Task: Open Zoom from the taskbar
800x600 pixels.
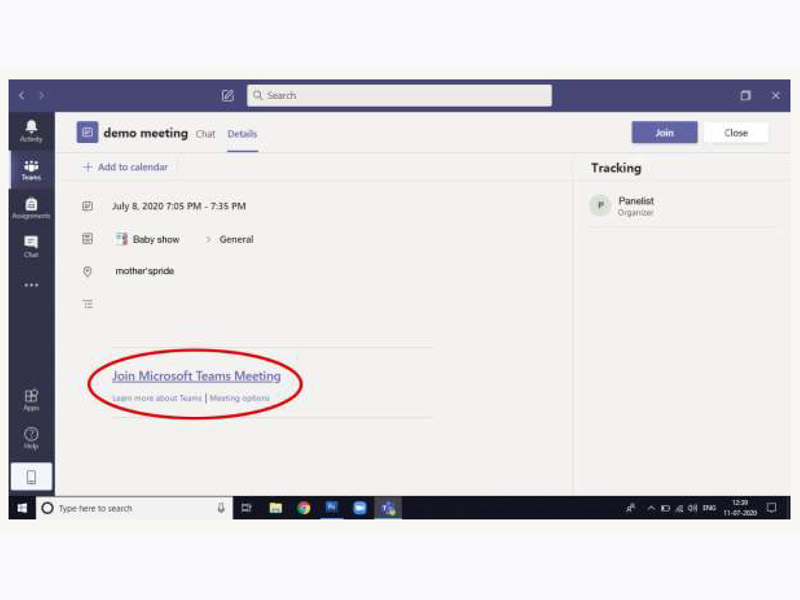Action: click(x=360, y=508)
